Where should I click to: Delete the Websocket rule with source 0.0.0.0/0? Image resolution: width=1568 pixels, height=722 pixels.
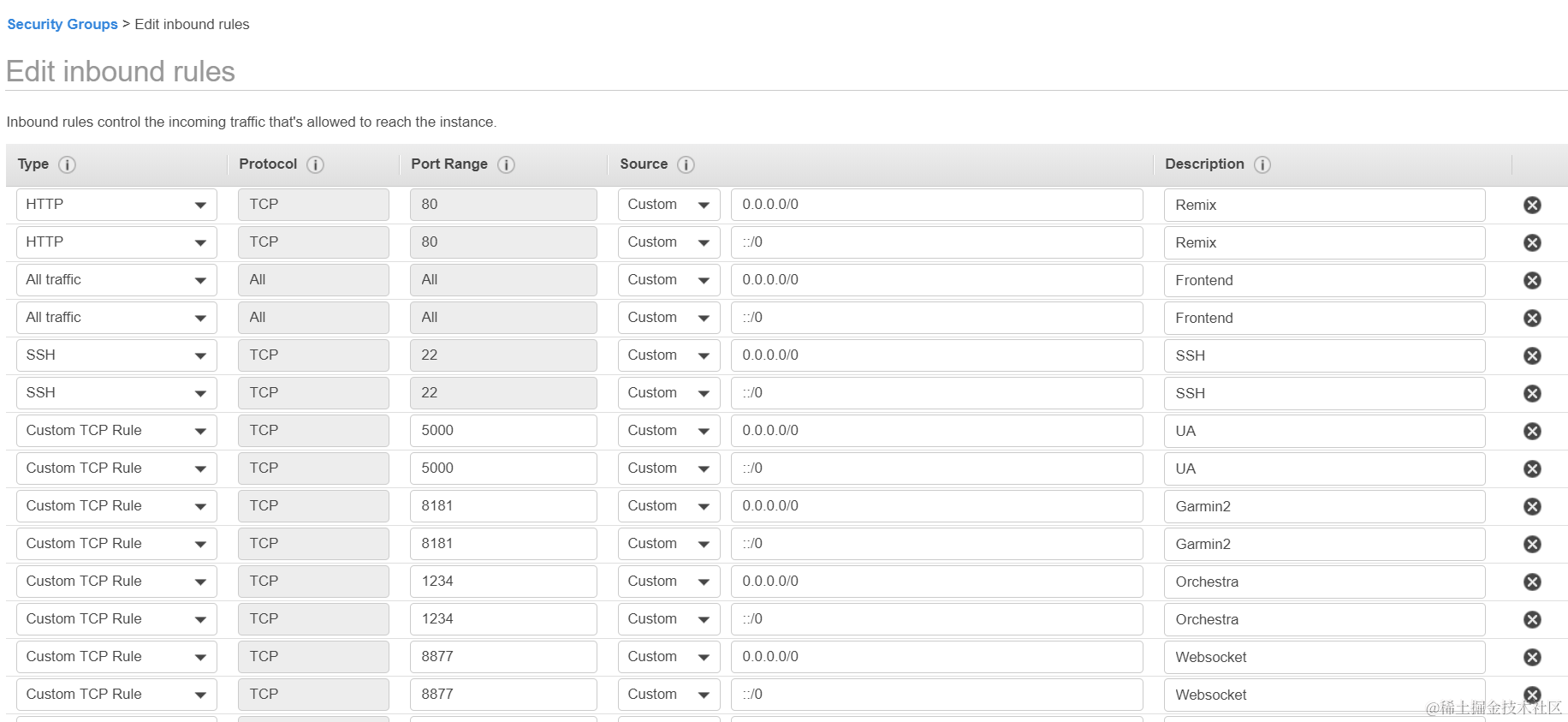[x=1532, y=657]
